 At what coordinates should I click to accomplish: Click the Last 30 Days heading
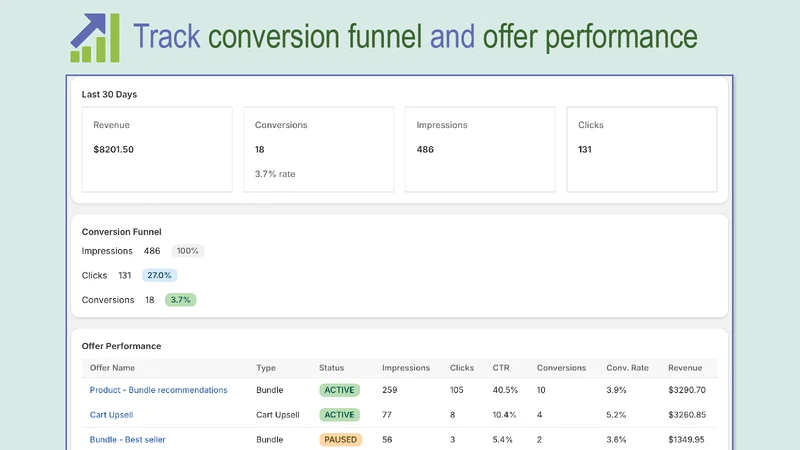click(109, 94)
